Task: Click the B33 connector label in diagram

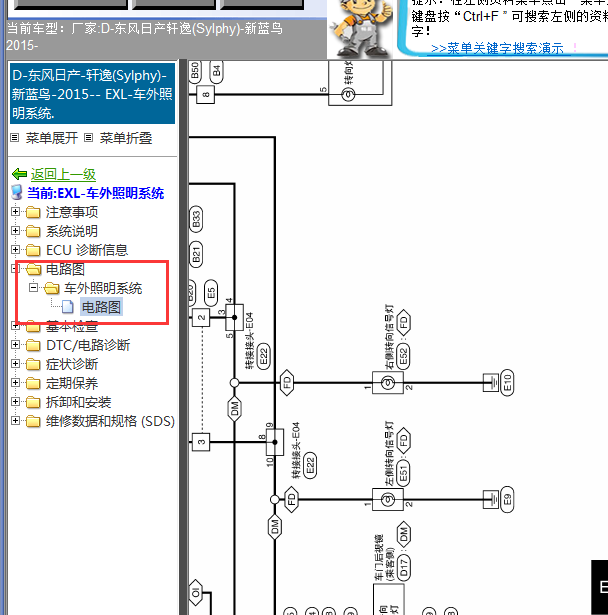Action: (x=196, y=219)
